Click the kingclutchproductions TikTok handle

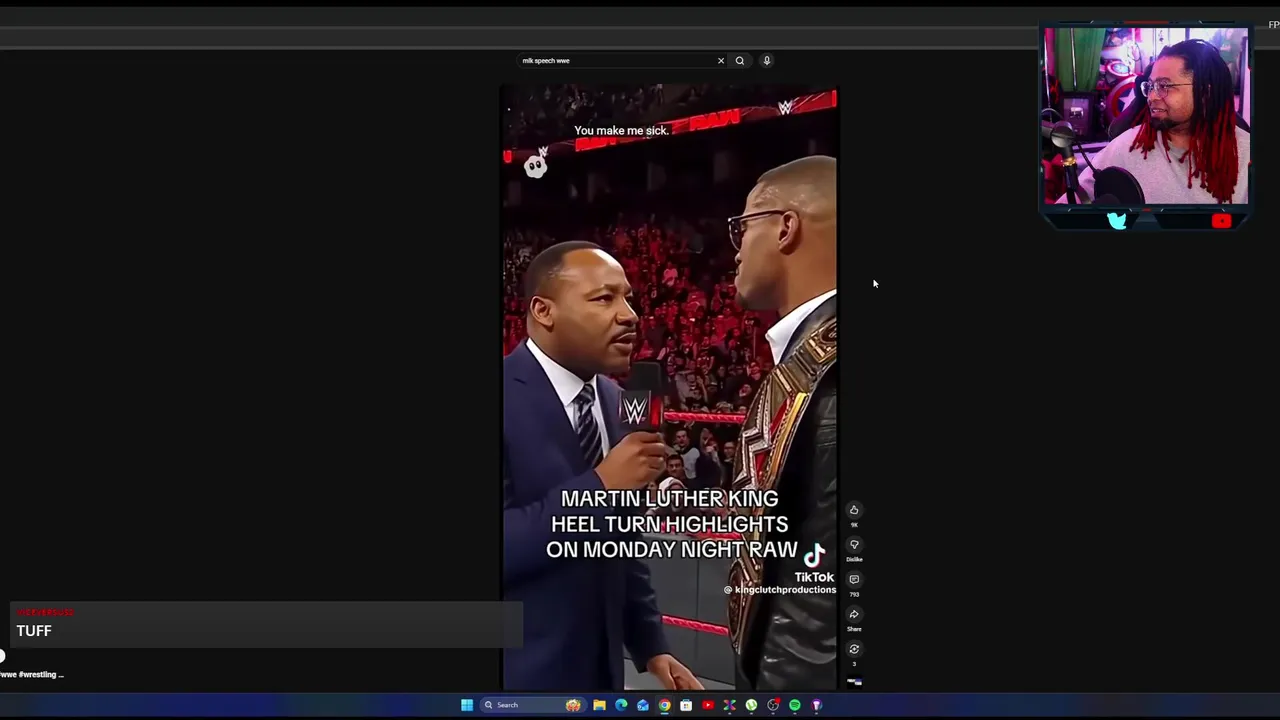coord(779,590)
